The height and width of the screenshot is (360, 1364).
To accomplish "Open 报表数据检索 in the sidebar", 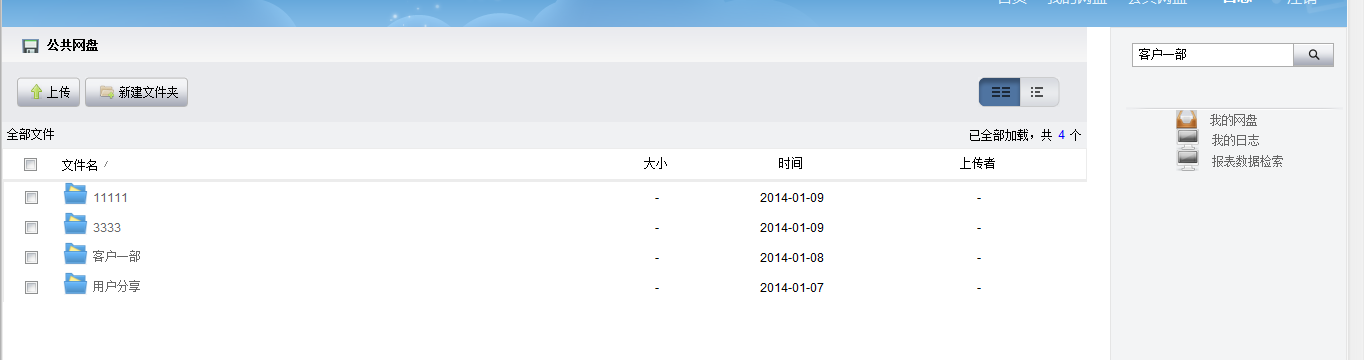I will pos(1247,161).
